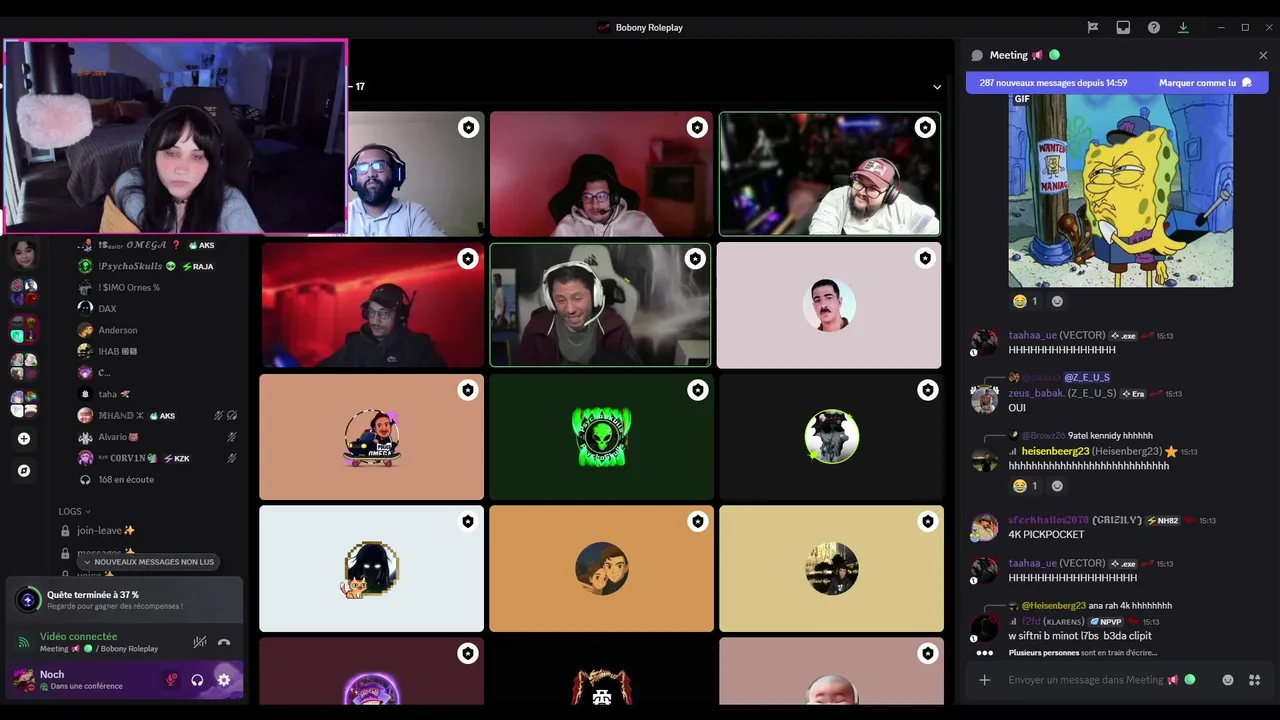
Task: Expand the second server folder in sidebar
Action: pos(24,328)
